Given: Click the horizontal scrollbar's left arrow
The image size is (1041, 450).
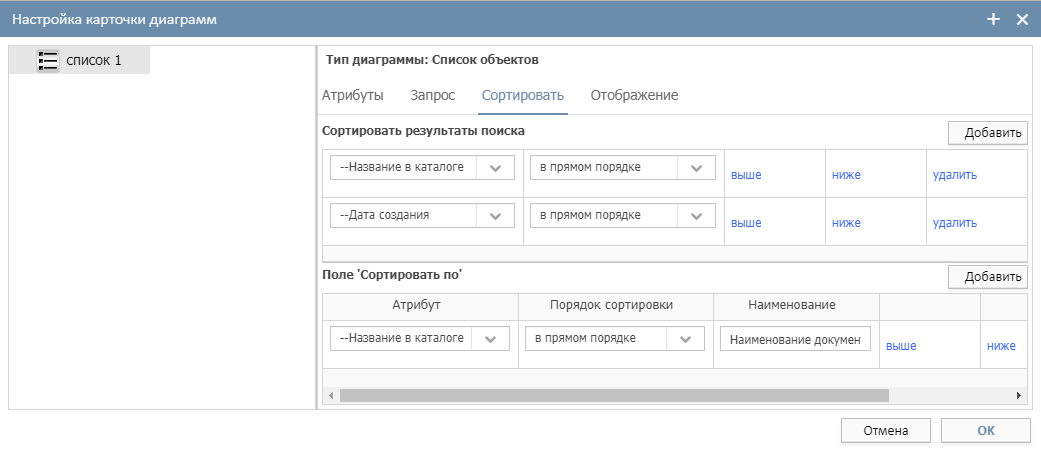Looking at the screenshot, I should coord(331,395).
